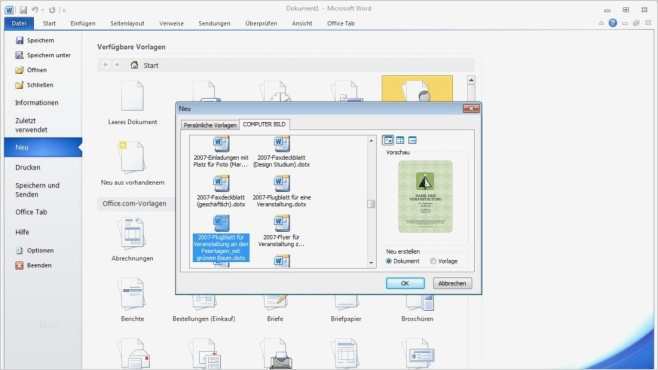Select 2007-Flugblatt für eine Veranstaltung.dotx

click(281, 192)
